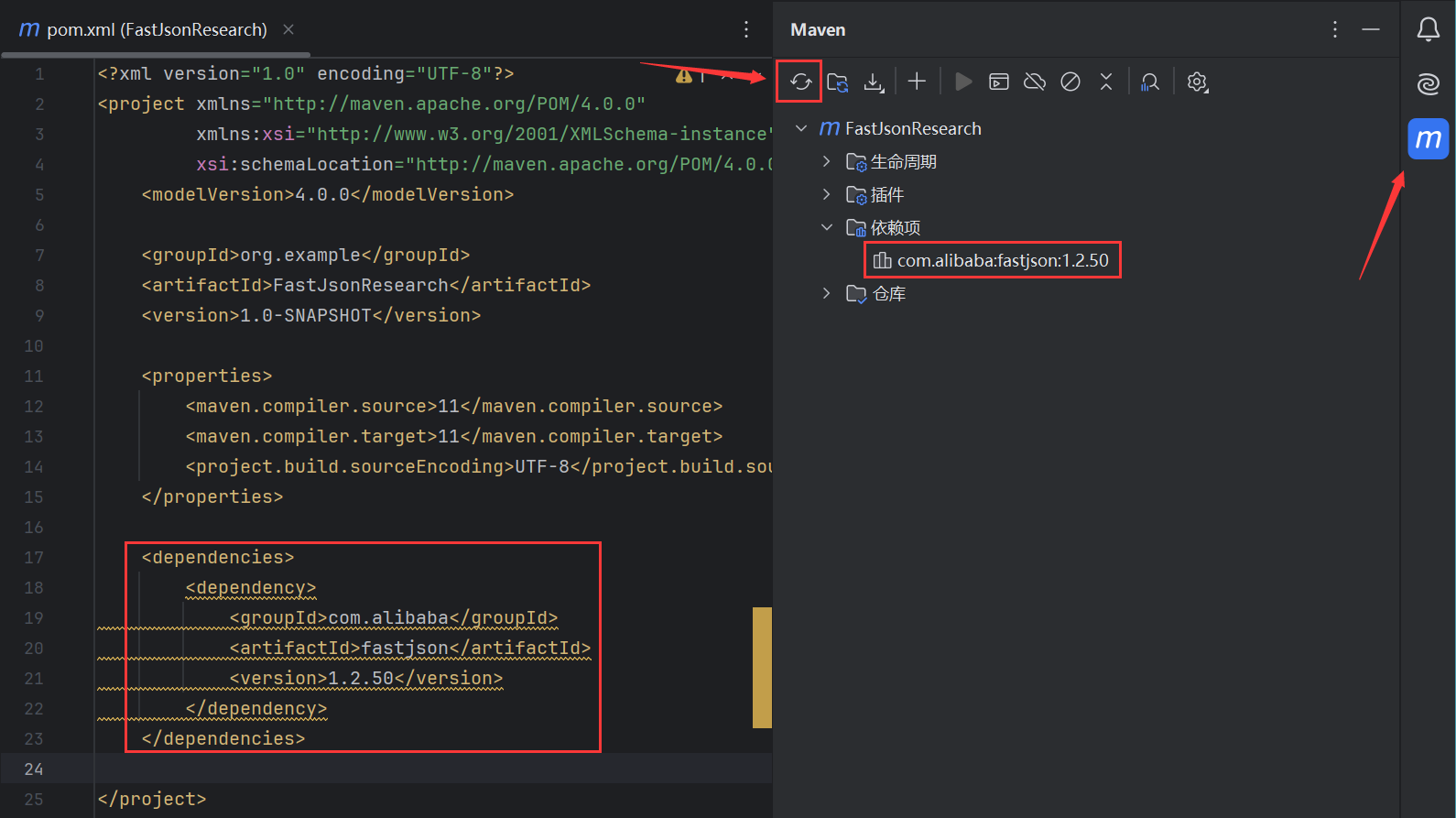Open Execute Maven Goal dialog icon

point(999,82)
